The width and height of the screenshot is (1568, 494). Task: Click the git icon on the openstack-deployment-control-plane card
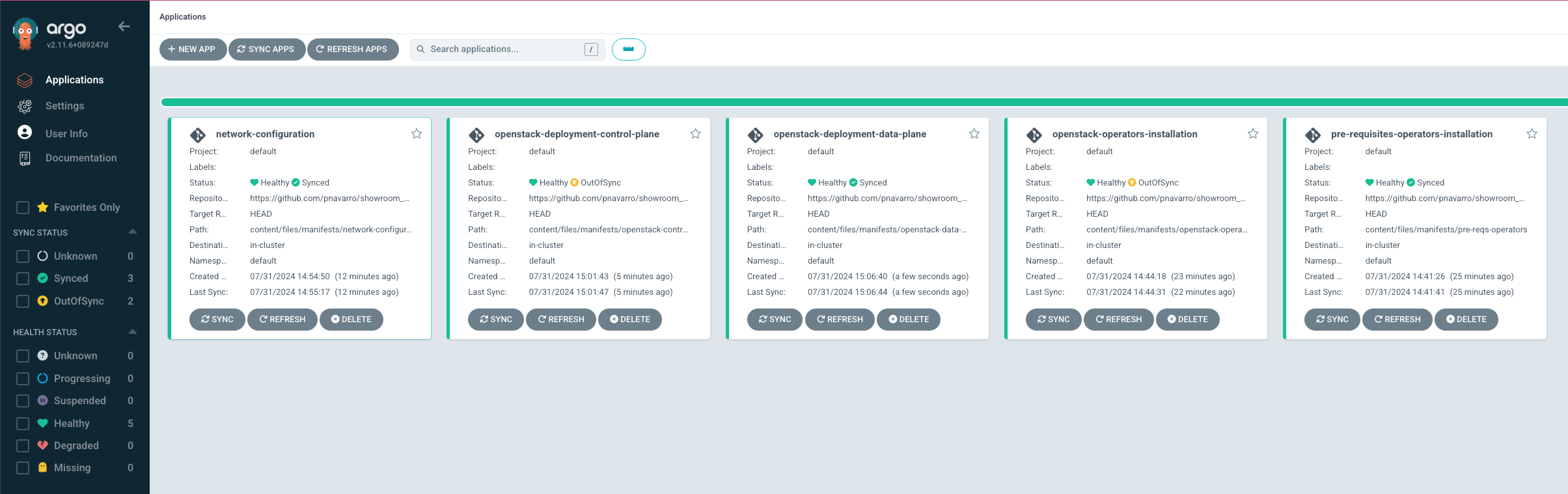[476, 135]
